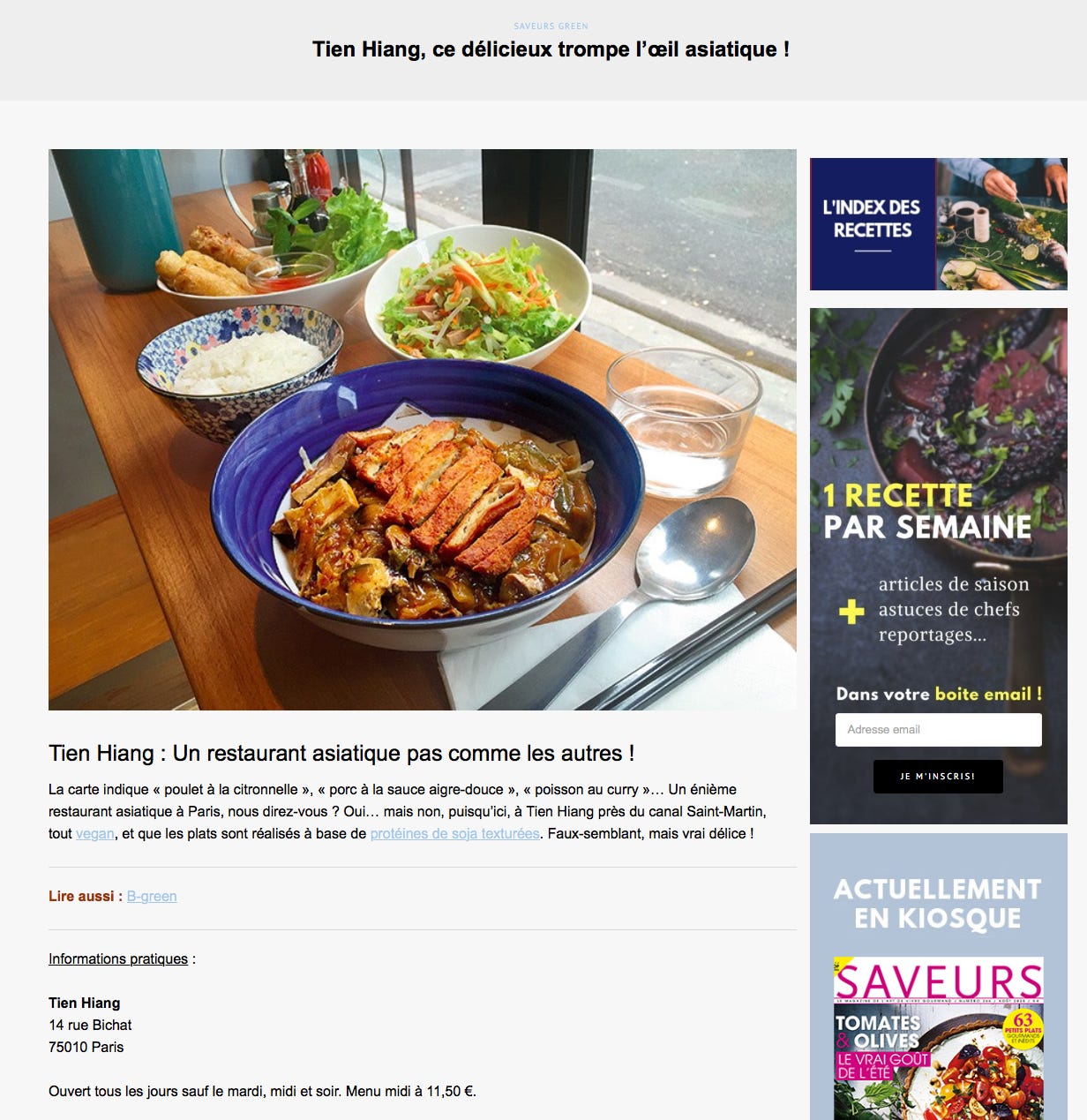Click the 1 recette par semaine banner title

point(926,511)
